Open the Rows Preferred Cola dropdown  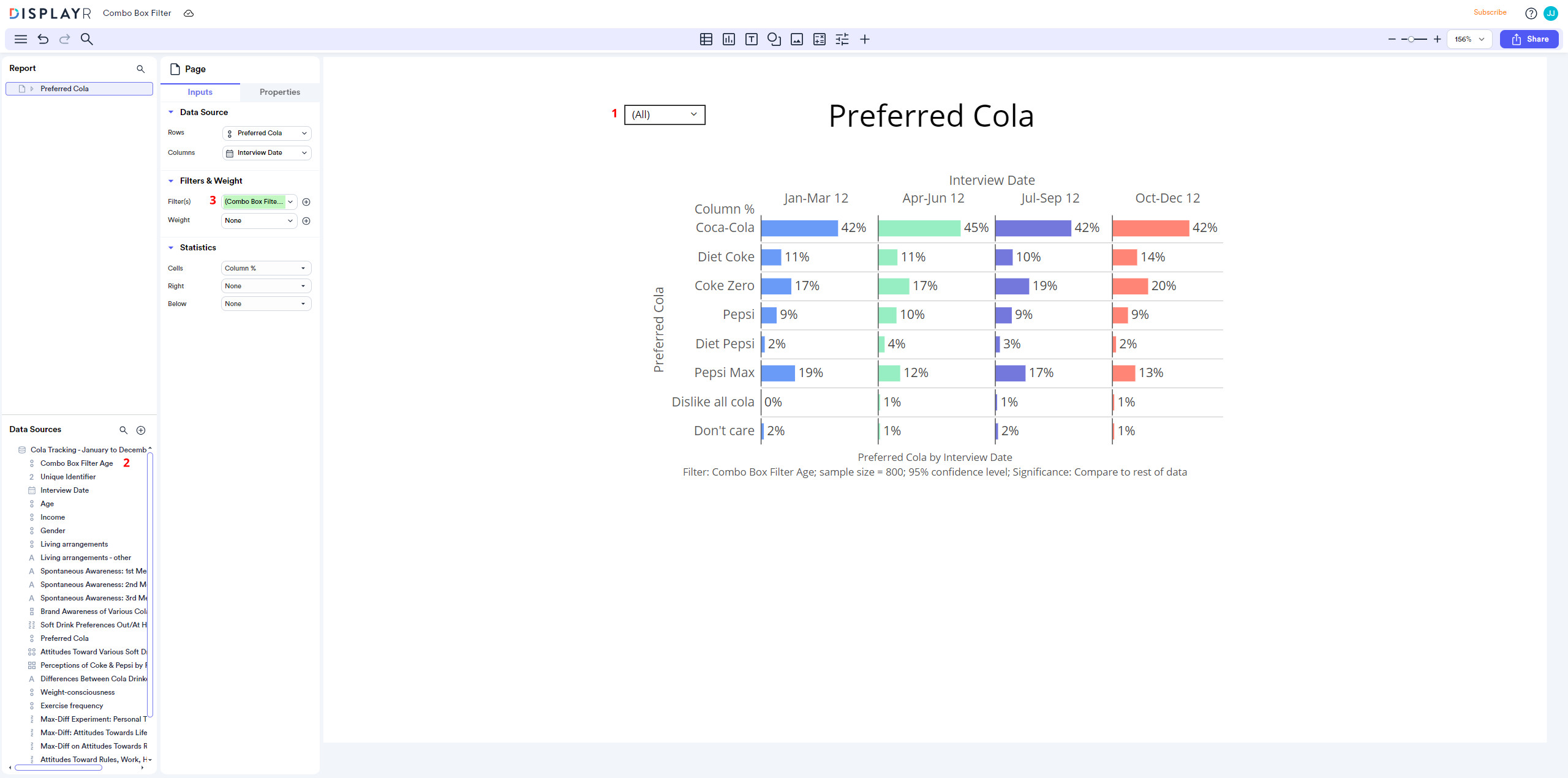click(266, 133)
